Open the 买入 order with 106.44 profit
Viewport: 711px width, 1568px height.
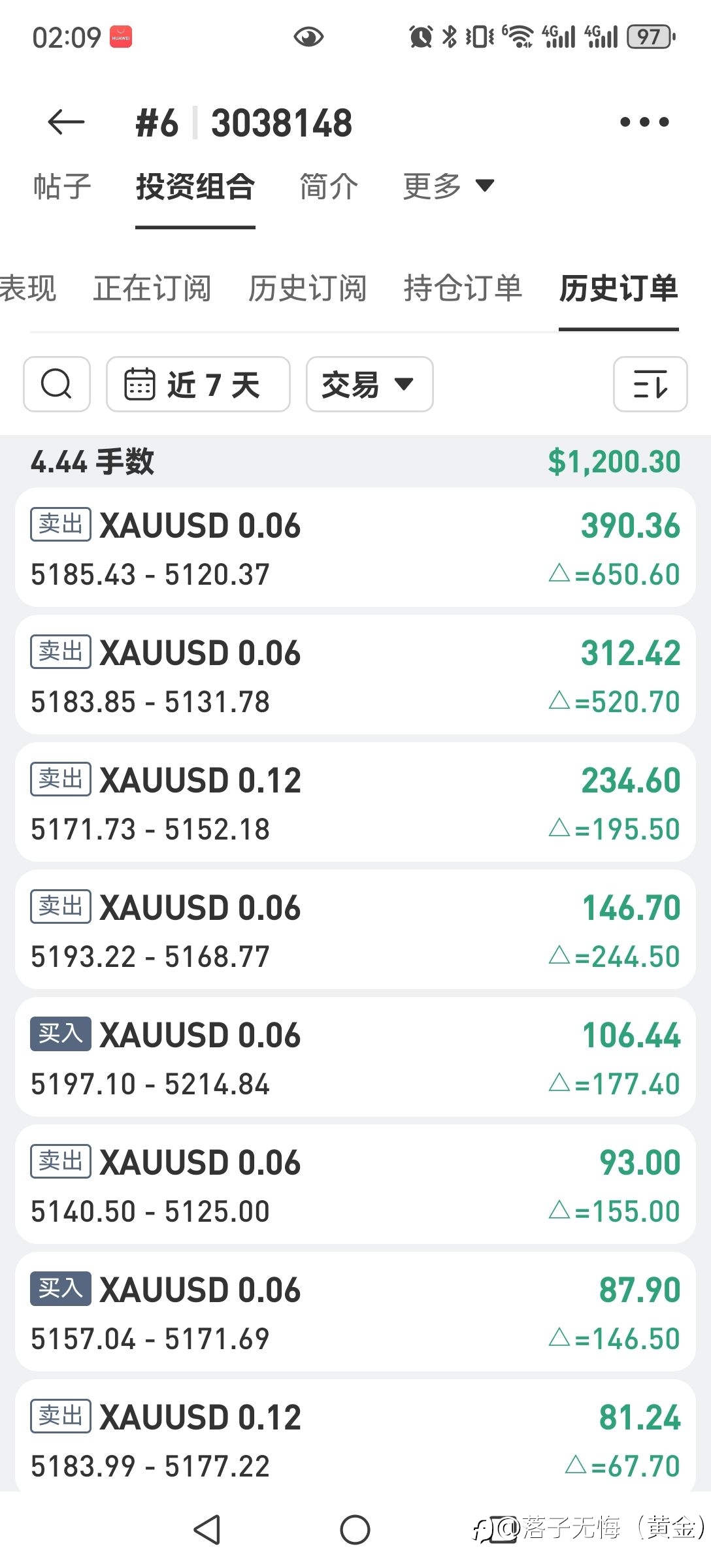tap(355, 1056)
